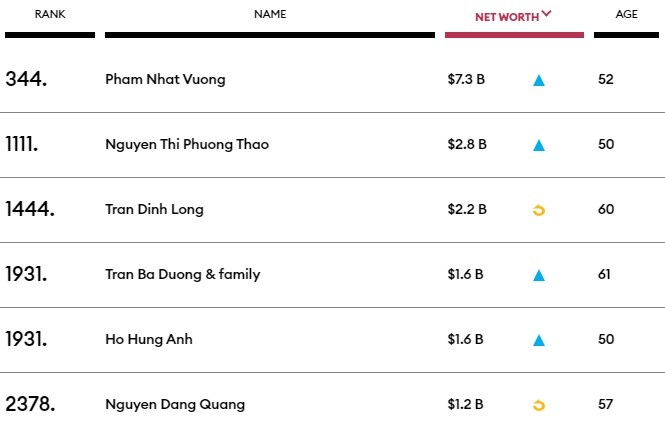Click up-trend triangle beside Nguyen Thi Phuong Thao

(x=539, y=145)
